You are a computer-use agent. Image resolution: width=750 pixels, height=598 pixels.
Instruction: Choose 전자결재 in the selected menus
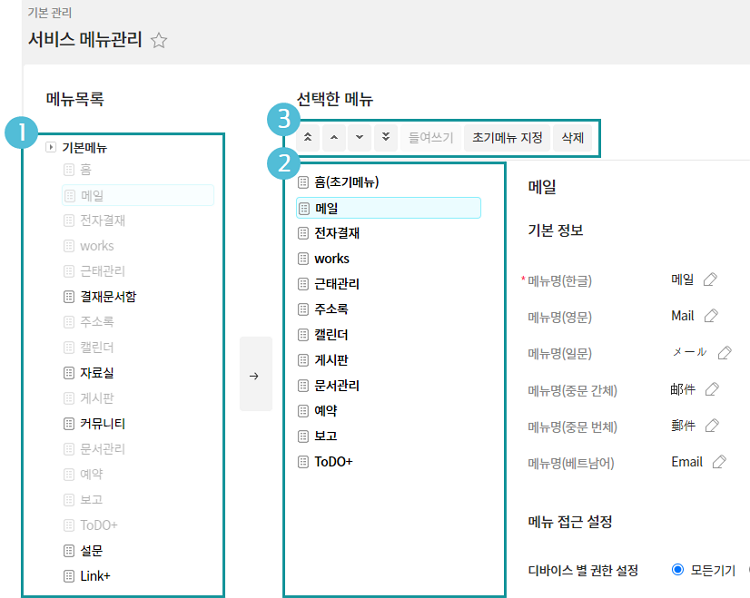click(337, 233)
